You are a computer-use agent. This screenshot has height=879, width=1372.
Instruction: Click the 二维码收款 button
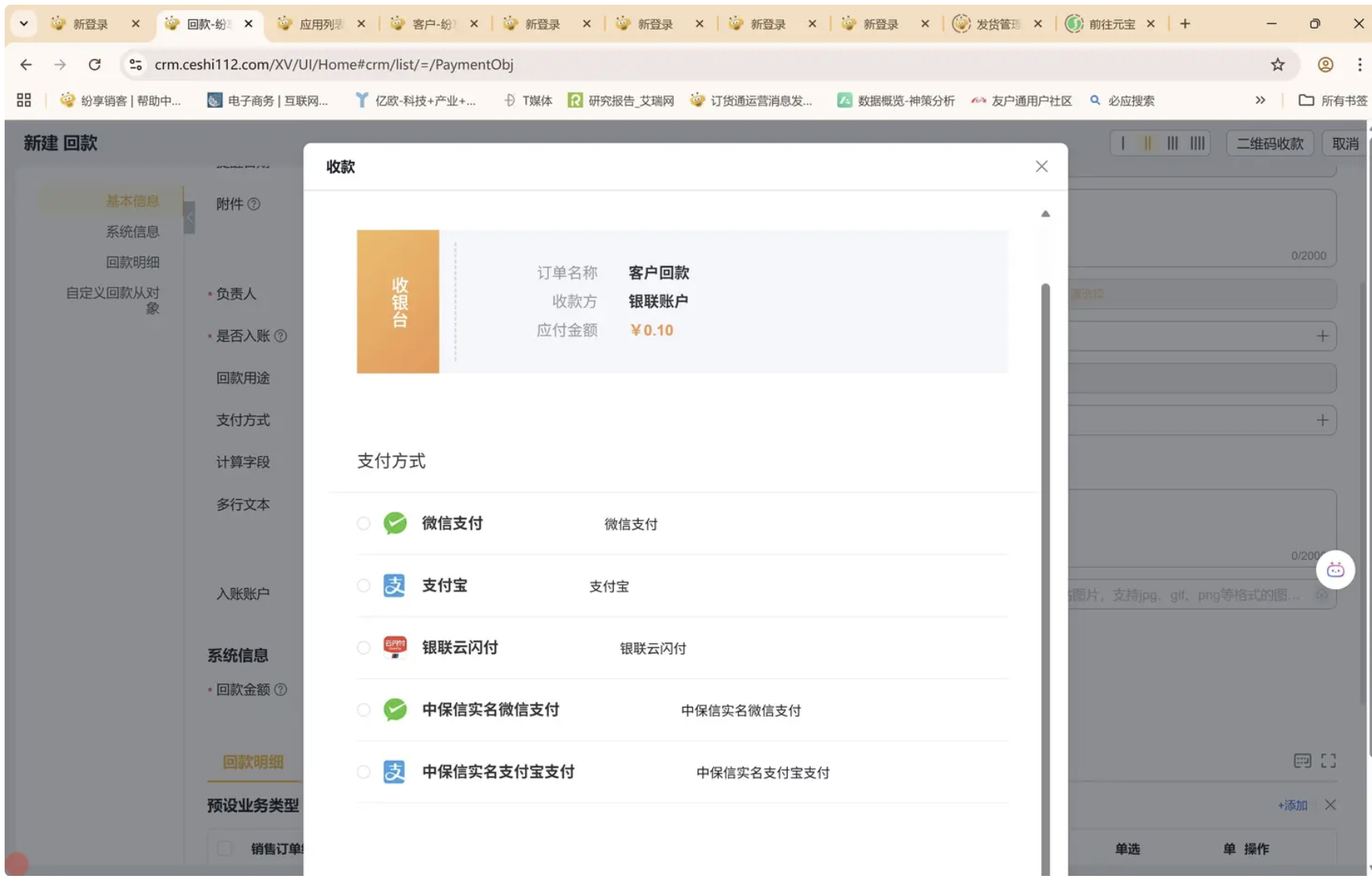tap(1270, 143)
